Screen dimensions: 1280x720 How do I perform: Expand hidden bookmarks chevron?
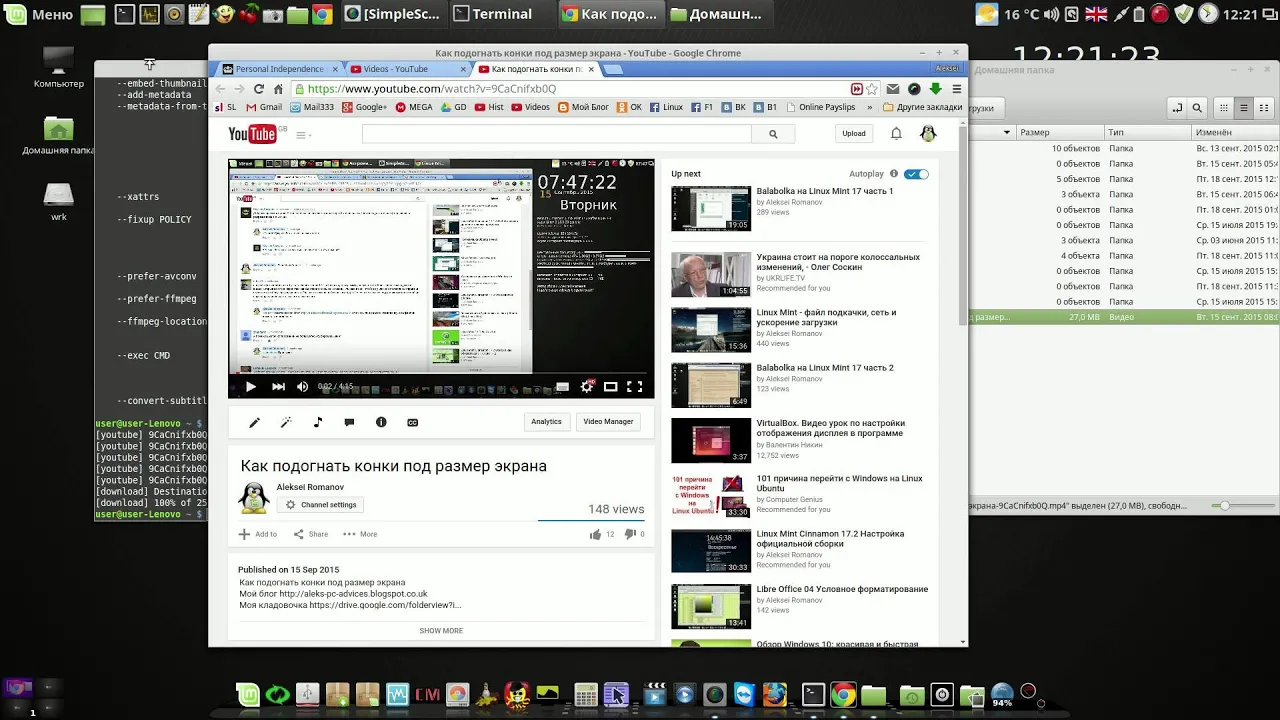tap(869, 107)
